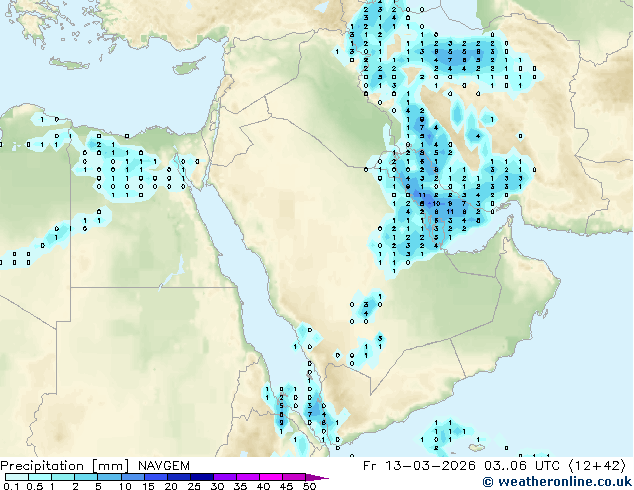Viewport: 634px width, 490px height.
Task: Click the legend scale label "0.5"
Action: 35,486
